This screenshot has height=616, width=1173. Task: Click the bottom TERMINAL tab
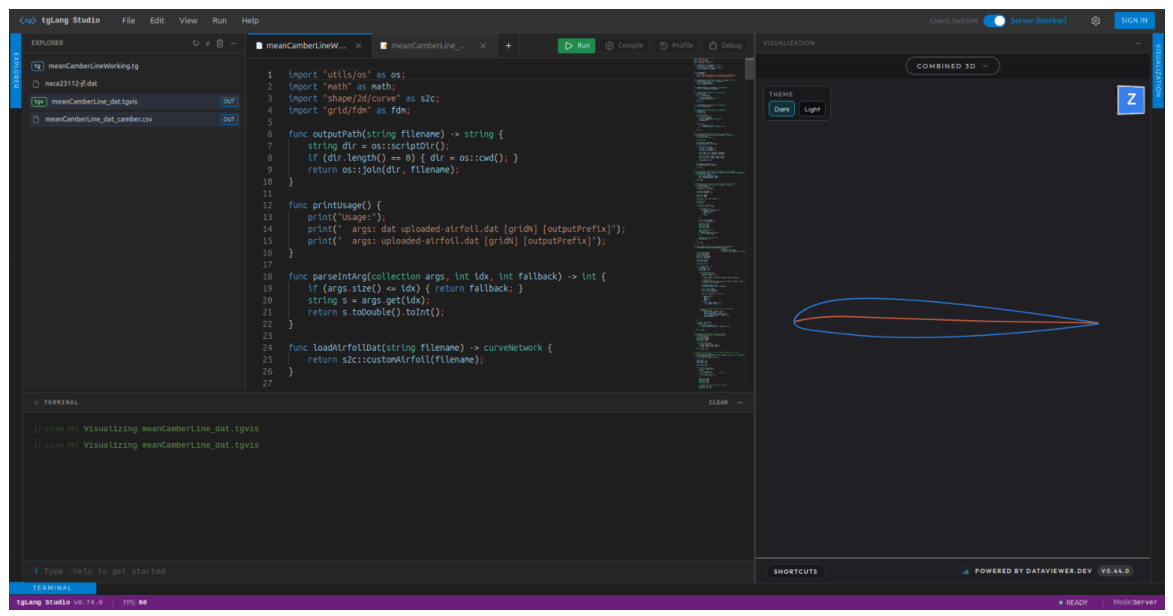pyautogui.click(x=52, y=588)
